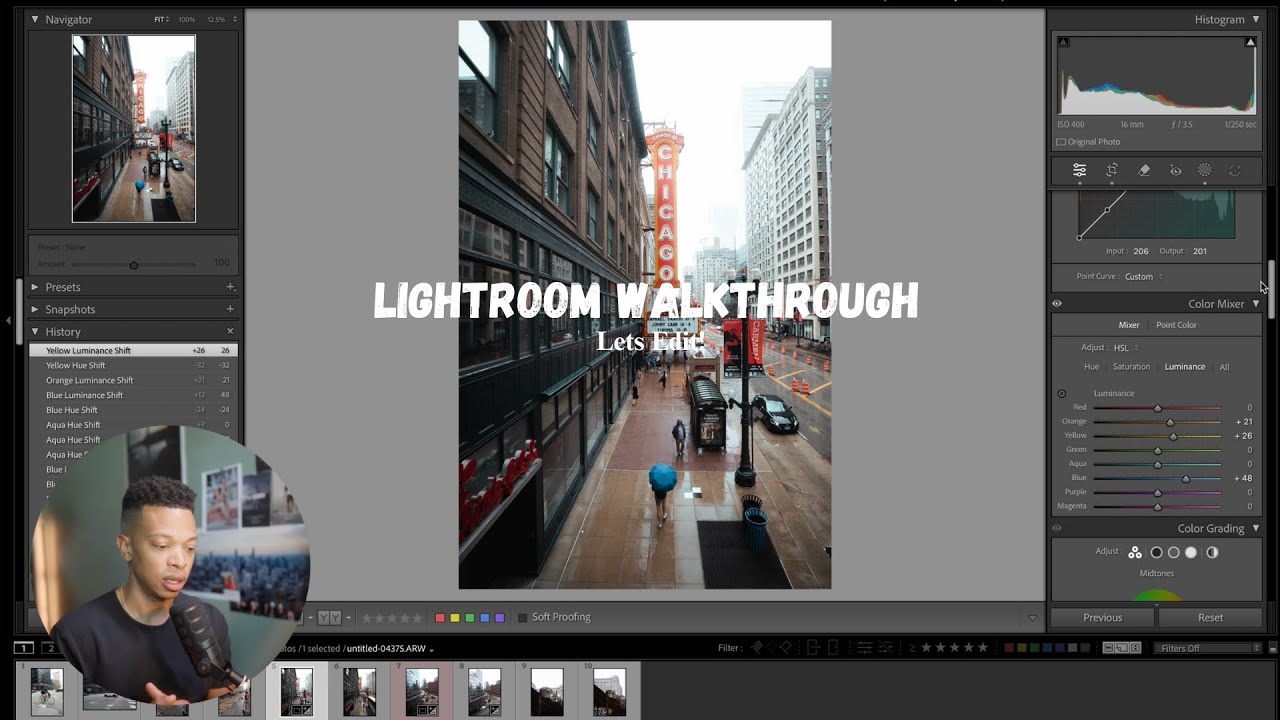Image resolution: width=1280 pixels, height=720 pixels.
Task: Click the tone curve Input value 206
Action: click(x=1141, y=251)
